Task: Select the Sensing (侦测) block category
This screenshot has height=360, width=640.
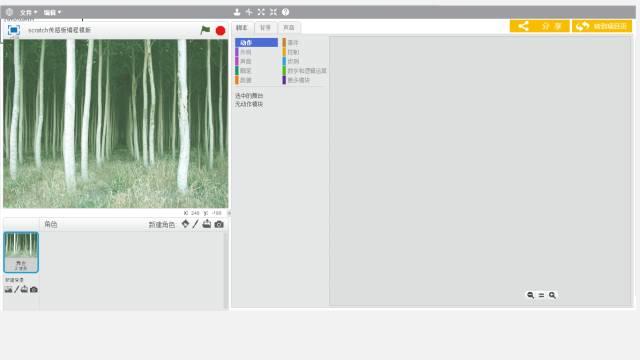Action: [x=304, y=61]
